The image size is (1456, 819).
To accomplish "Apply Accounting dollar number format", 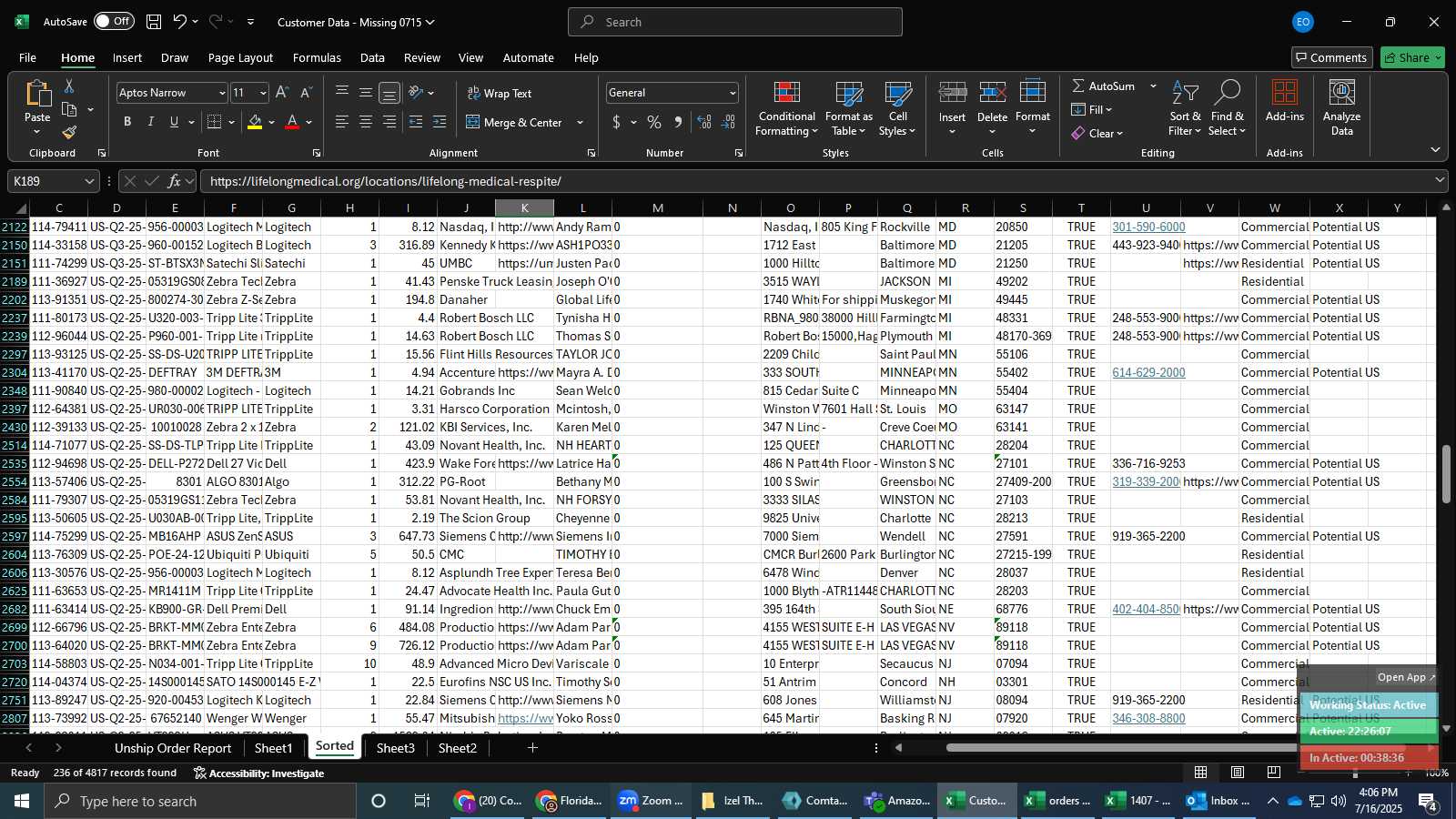I will [617, 122].
